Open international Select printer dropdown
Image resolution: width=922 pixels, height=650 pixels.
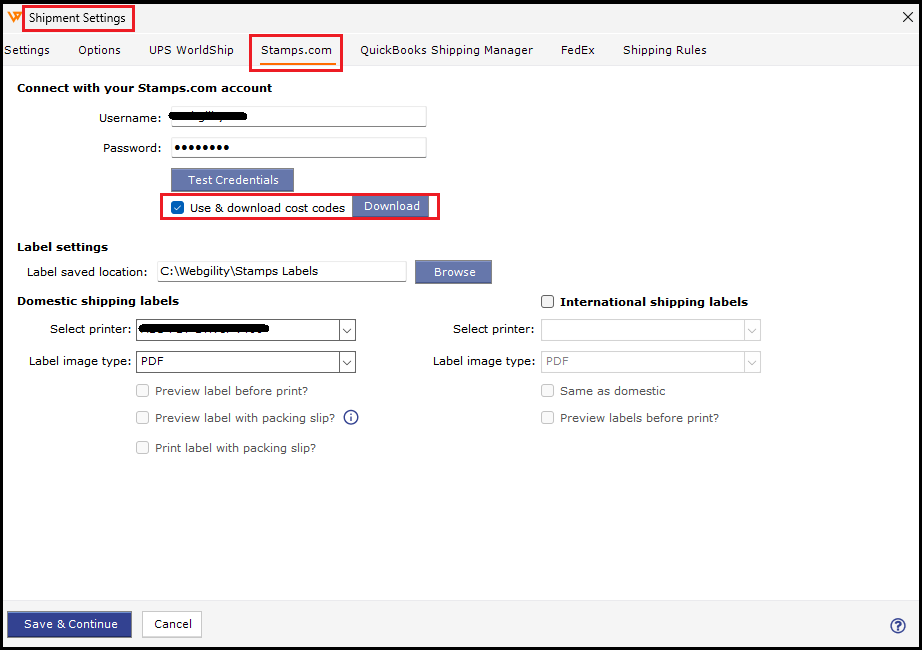(752, 330)
